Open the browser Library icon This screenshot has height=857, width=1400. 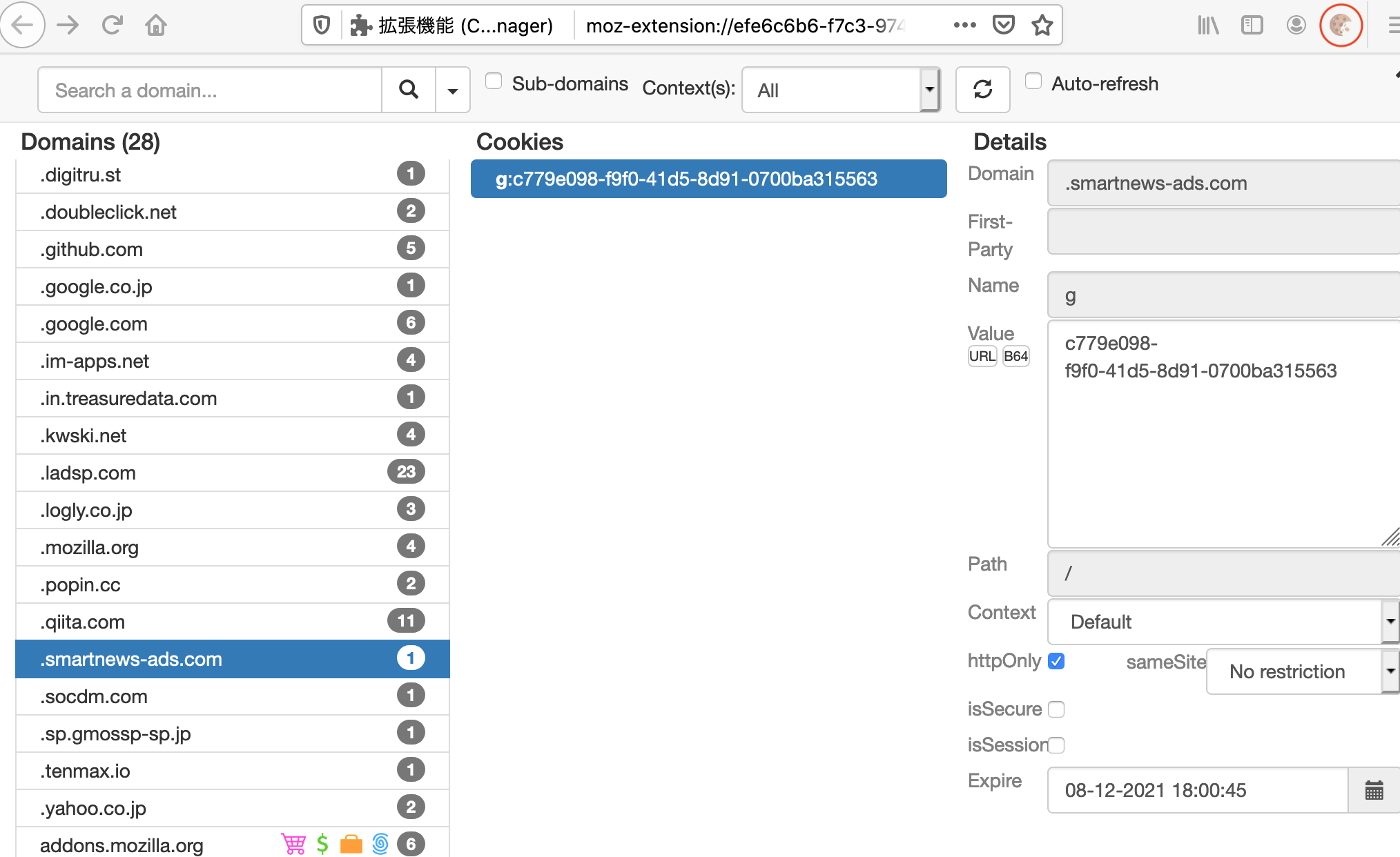[1208, 26]
